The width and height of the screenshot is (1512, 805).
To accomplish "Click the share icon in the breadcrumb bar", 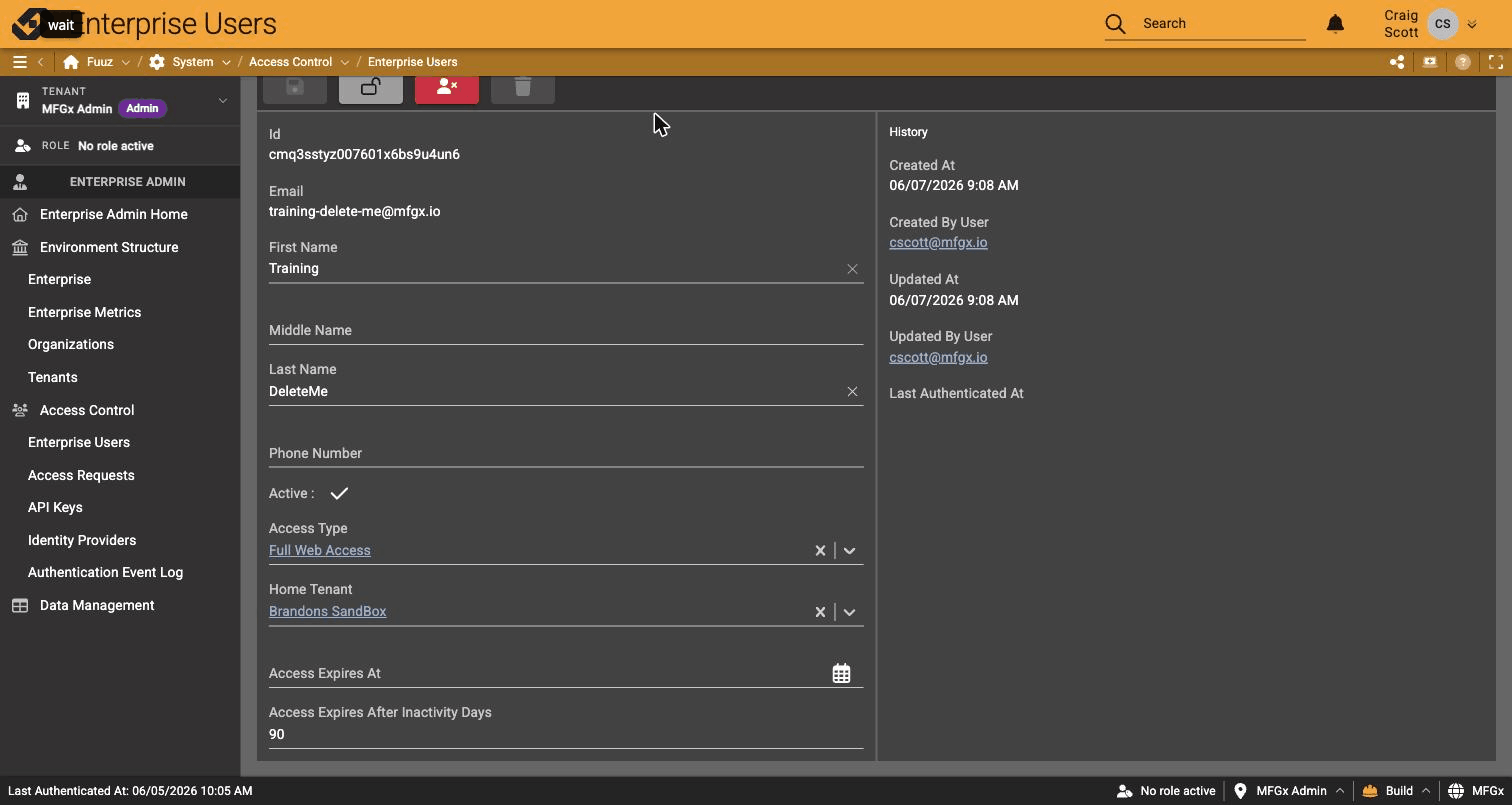I will point(1397,62).
